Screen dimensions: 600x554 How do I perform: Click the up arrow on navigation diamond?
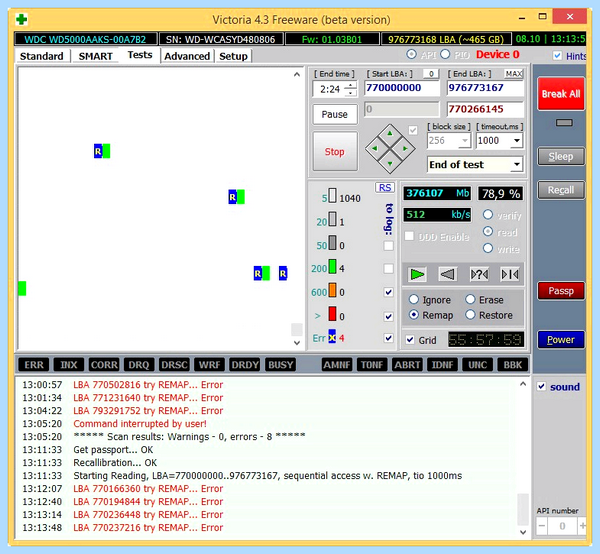390,133
